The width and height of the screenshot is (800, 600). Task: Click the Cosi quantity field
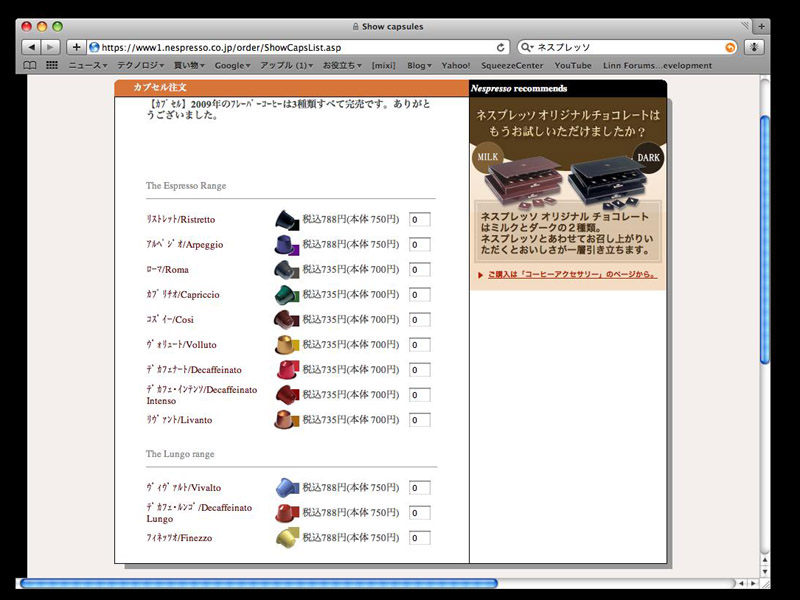tap(419, 319)
